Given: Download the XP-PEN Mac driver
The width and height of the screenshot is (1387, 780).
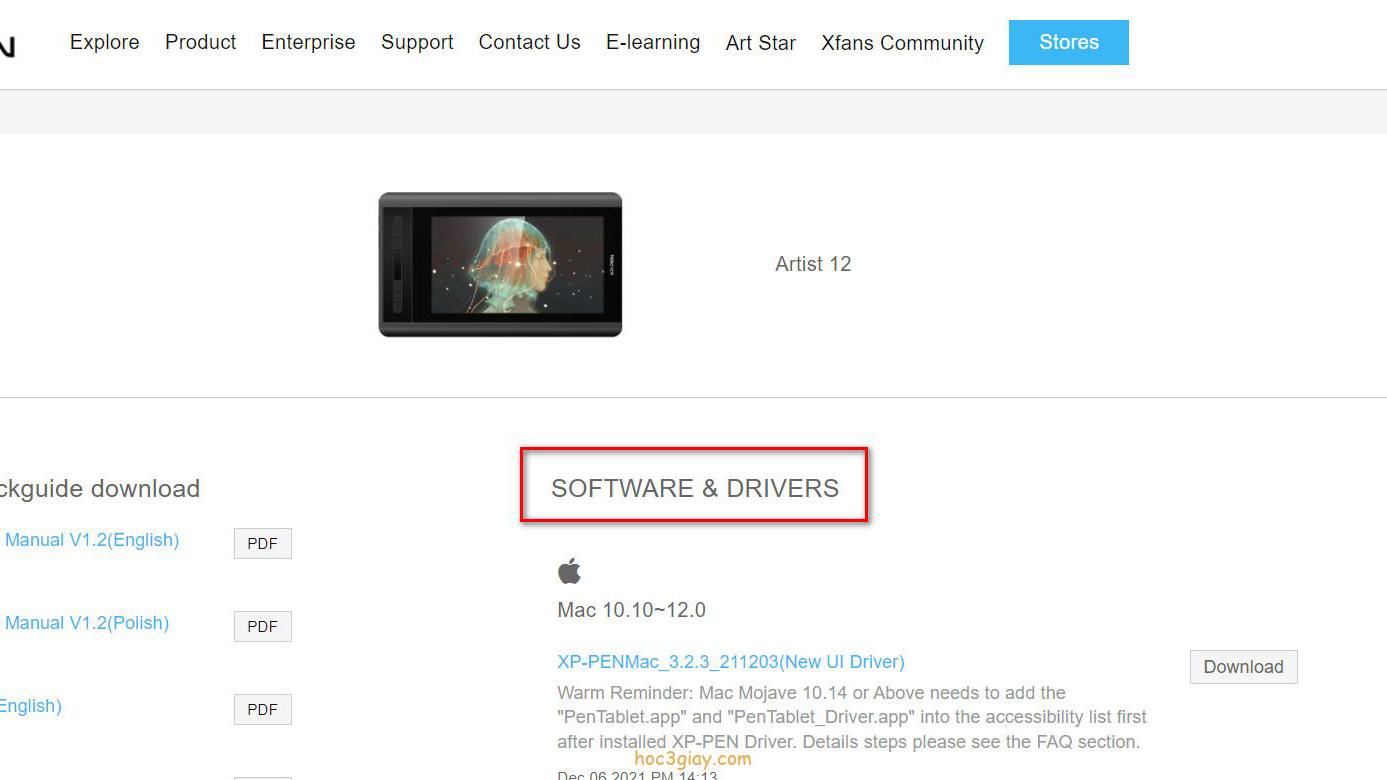Looking at the screenshot, I should click(1243, 667).
